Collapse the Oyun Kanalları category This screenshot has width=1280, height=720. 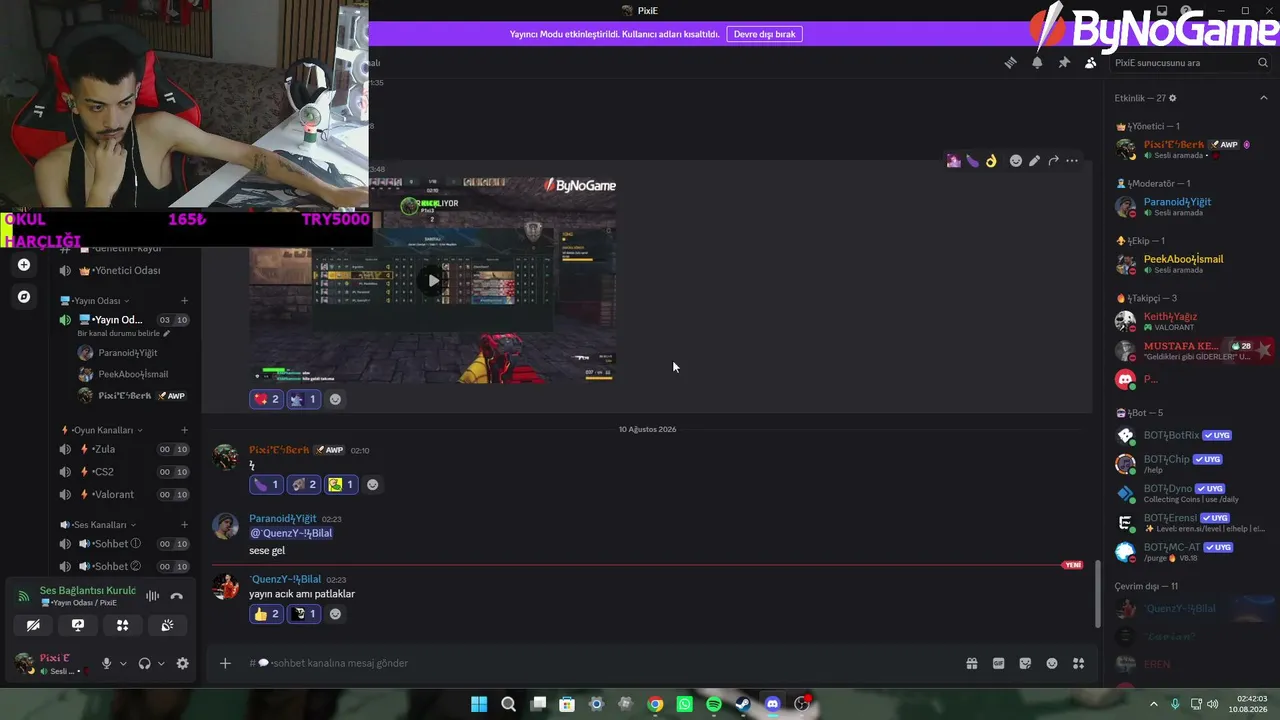pyautogui.click(x=102, y=430)
